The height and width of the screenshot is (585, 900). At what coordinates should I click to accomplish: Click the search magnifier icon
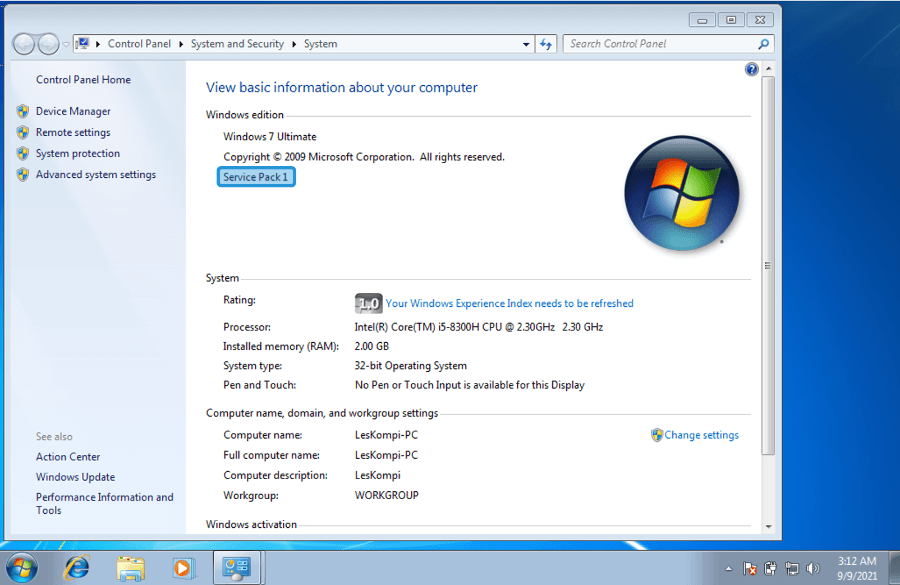click(763, 44)
